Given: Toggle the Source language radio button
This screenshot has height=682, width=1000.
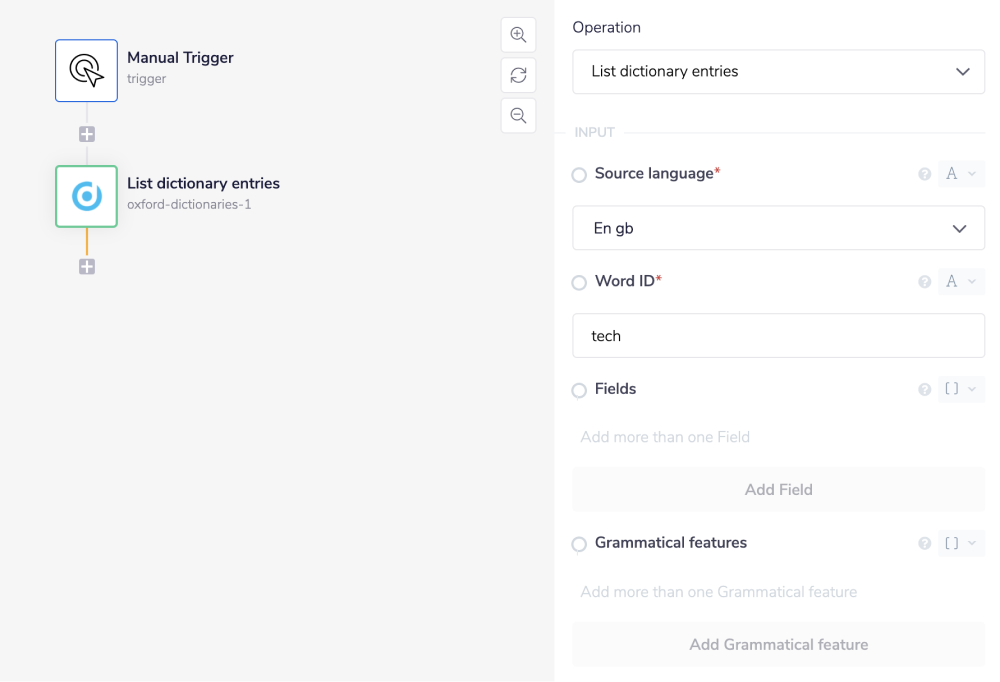Looking at the screenshot, I should click(579, 175).
